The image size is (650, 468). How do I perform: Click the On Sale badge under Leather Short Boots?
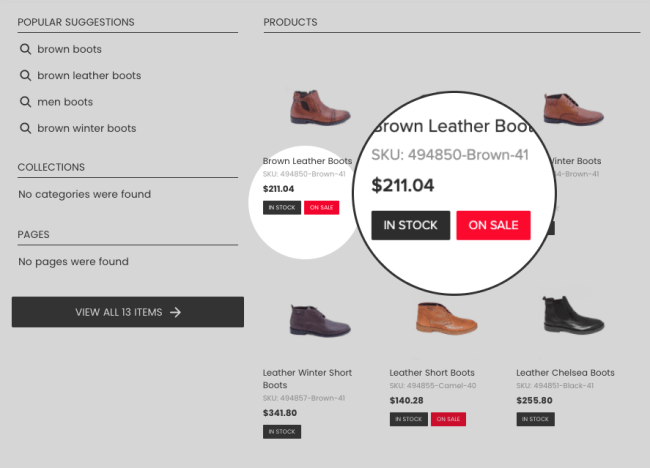447,419
